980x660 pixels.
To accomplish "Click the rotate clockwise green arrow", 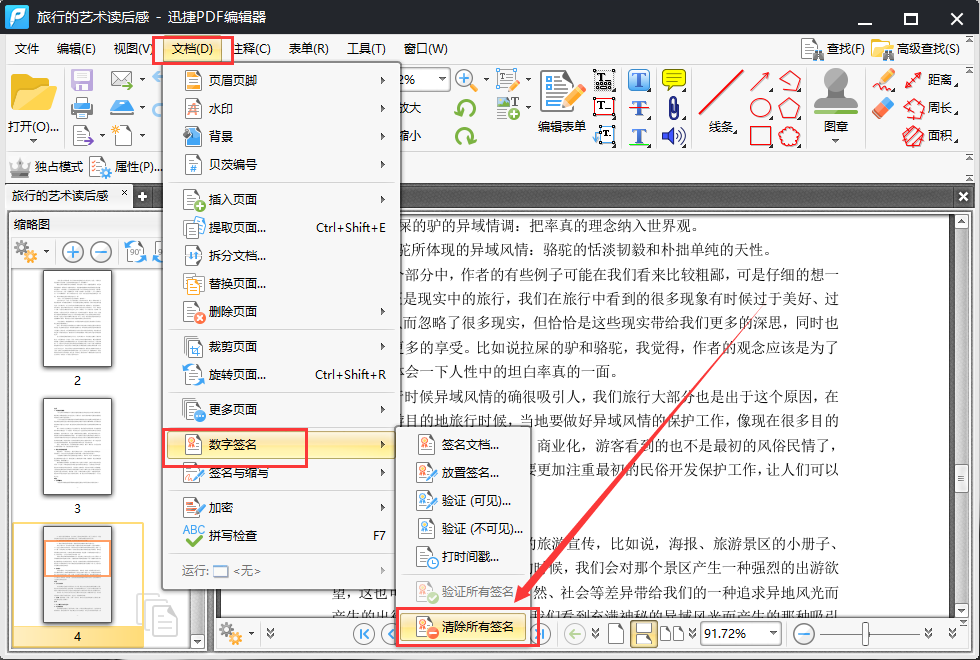I will click(465, 136).
